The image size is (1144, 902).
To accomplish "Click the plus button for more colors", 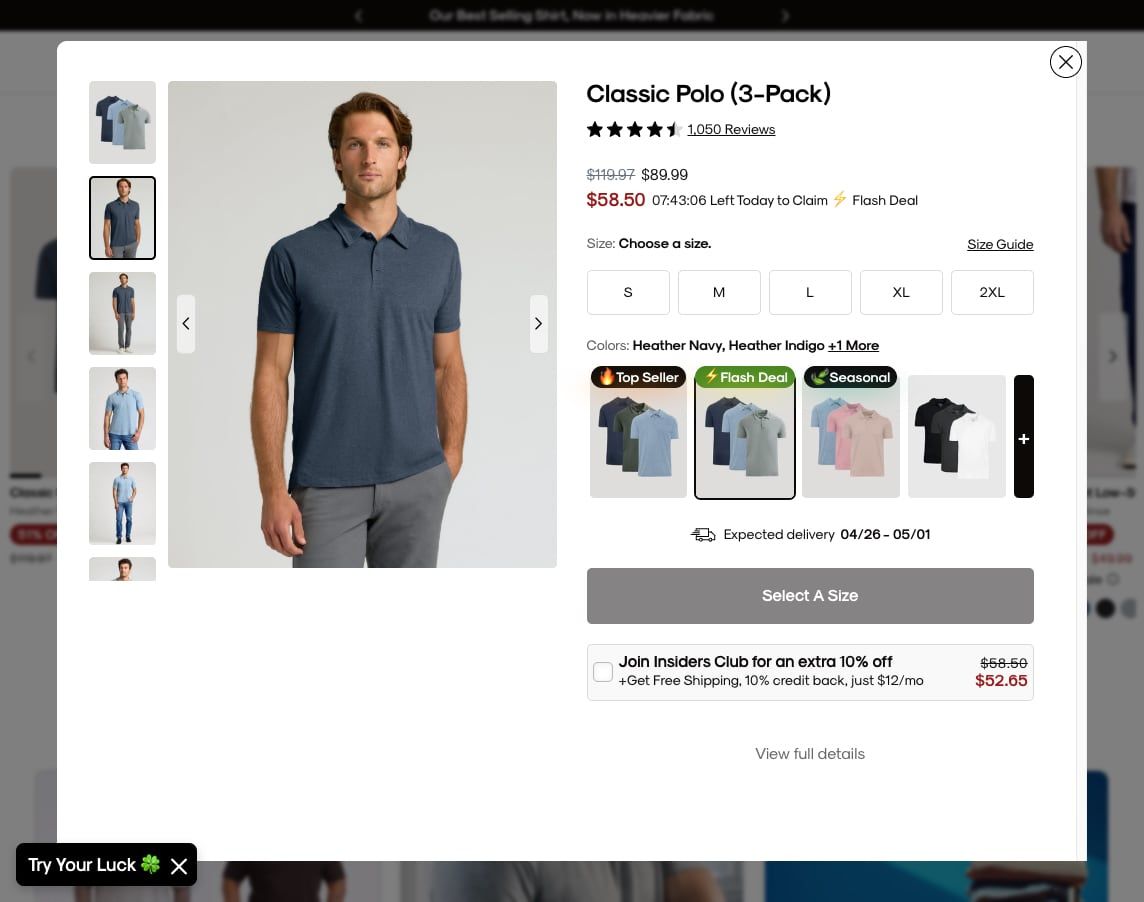I will point(1024,436).
